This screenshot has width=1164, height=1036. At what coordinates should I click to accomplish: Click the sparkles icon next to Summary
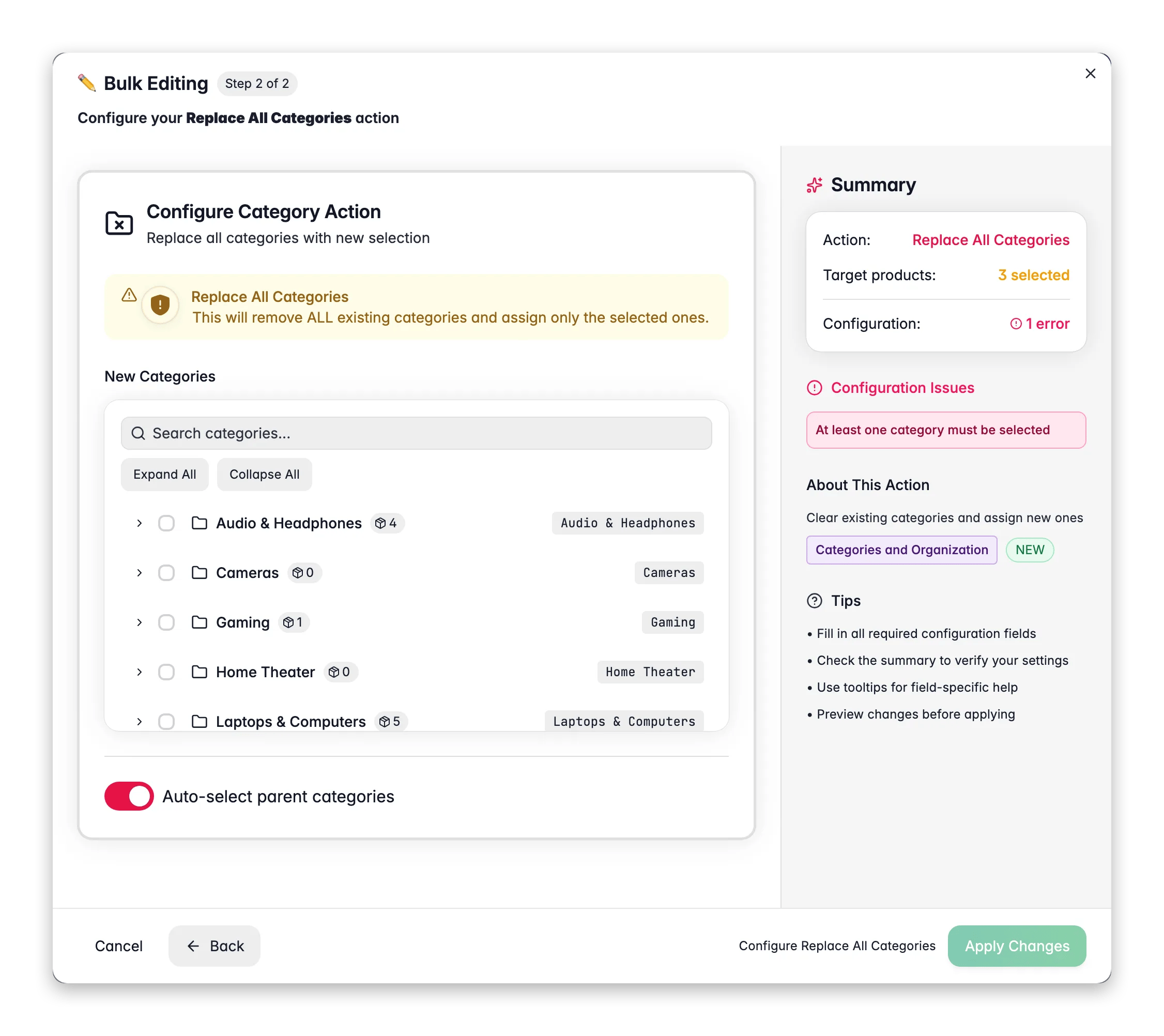coord(815,185)
